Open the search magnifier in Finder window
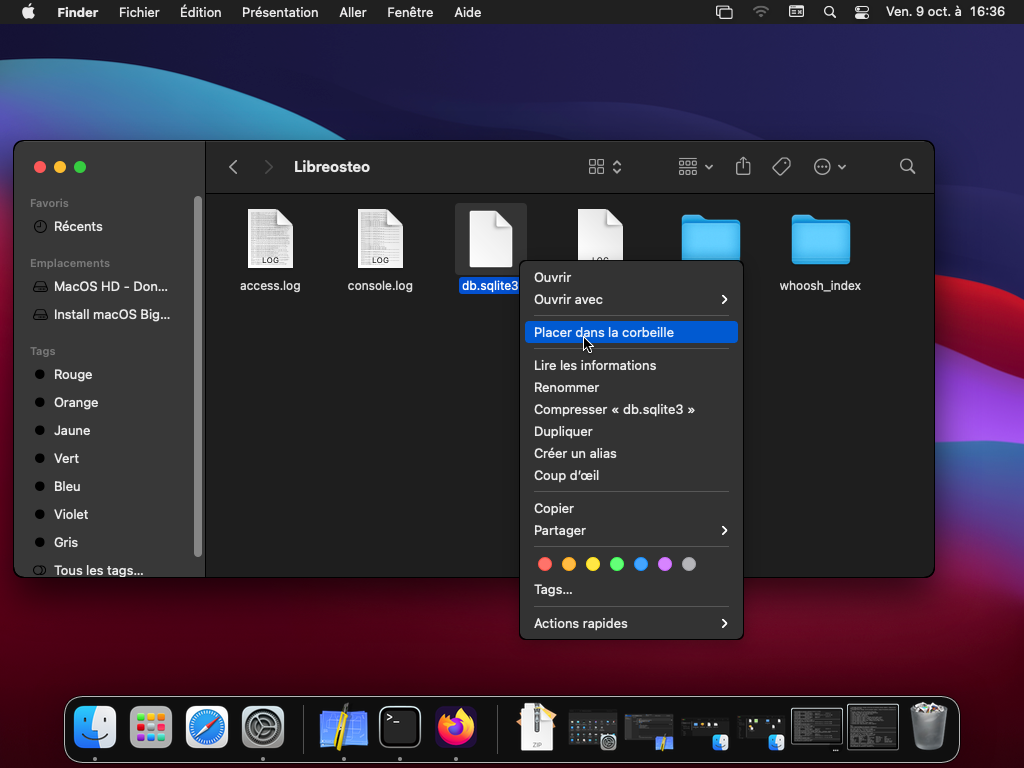 point(907,167)
